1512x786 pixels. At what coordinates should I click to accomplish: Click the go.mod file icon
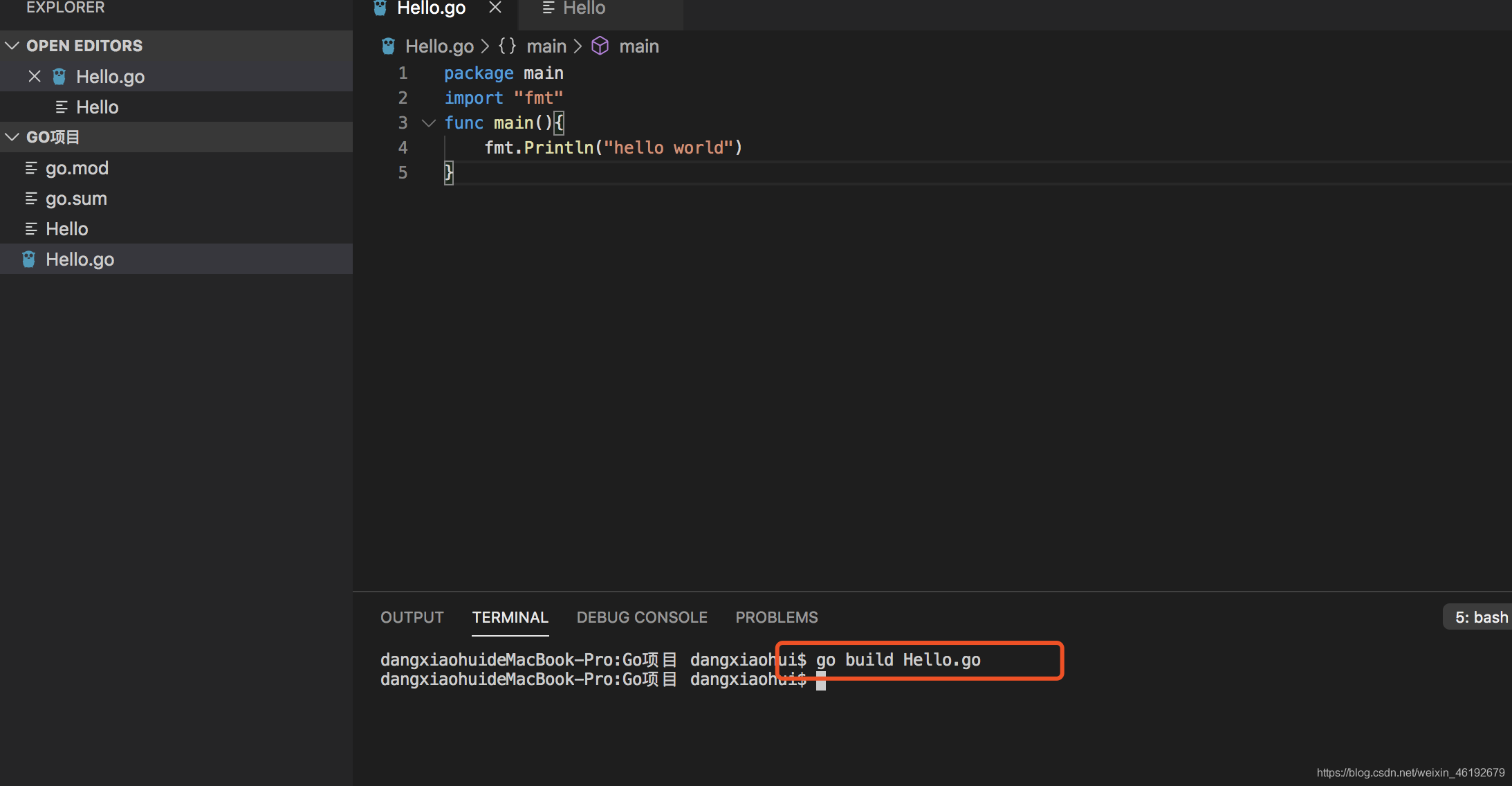click(31, 167)
